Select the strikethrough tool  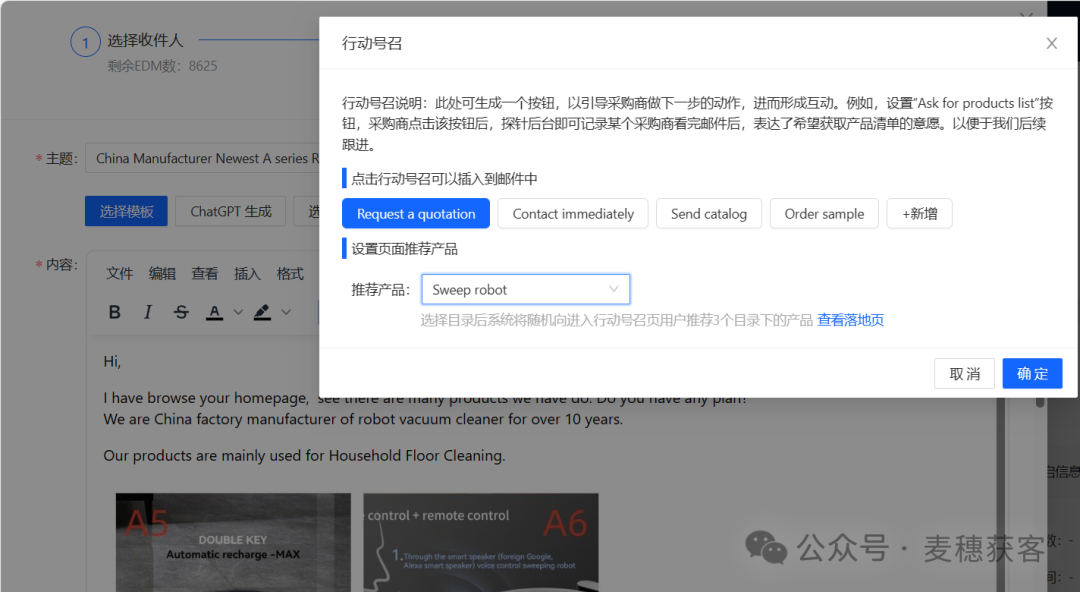pyautogui.click(x=180, y=311)
